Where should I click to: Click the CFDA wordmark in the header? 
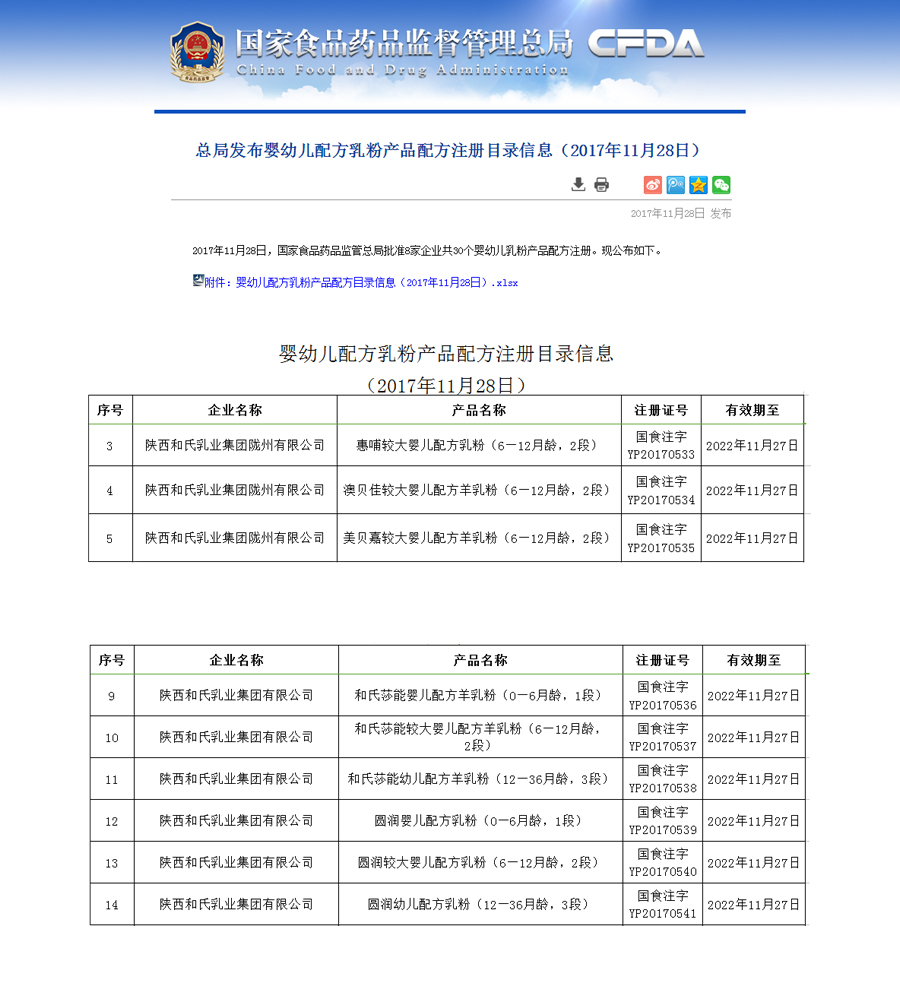coord(647,42)
